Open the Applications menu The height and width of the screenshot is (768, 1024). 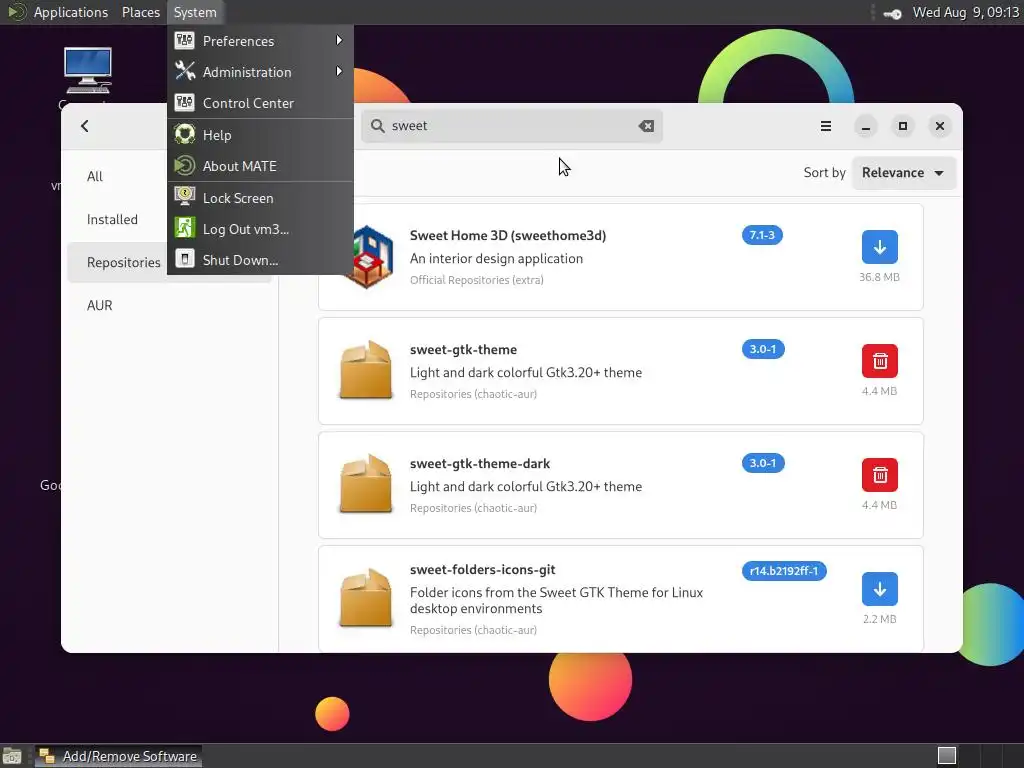pyautogui.click(x=71, y=12)
